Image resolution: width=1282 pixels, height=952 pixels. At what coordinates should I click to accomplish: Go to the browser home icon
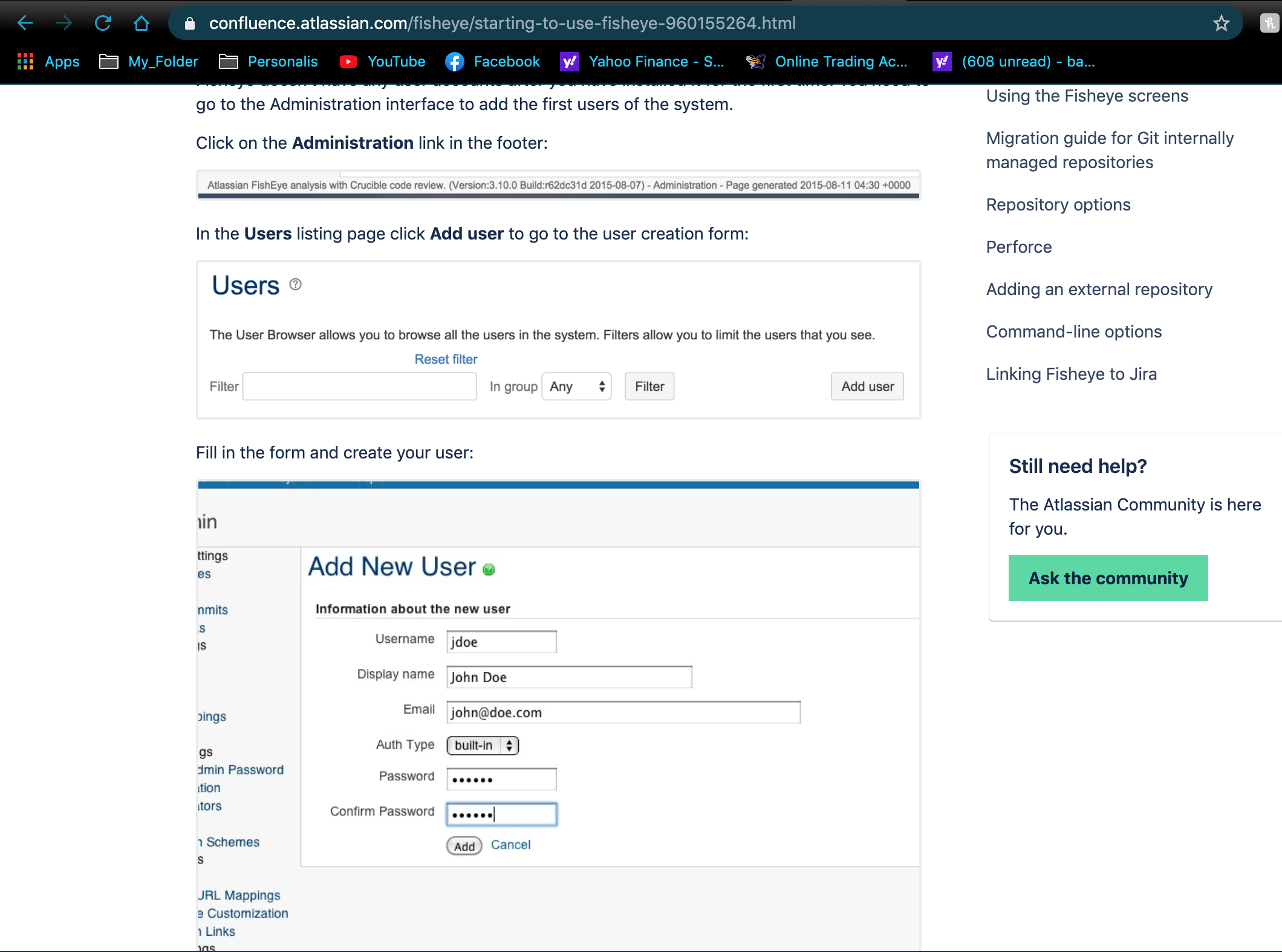tap(142, 23)
